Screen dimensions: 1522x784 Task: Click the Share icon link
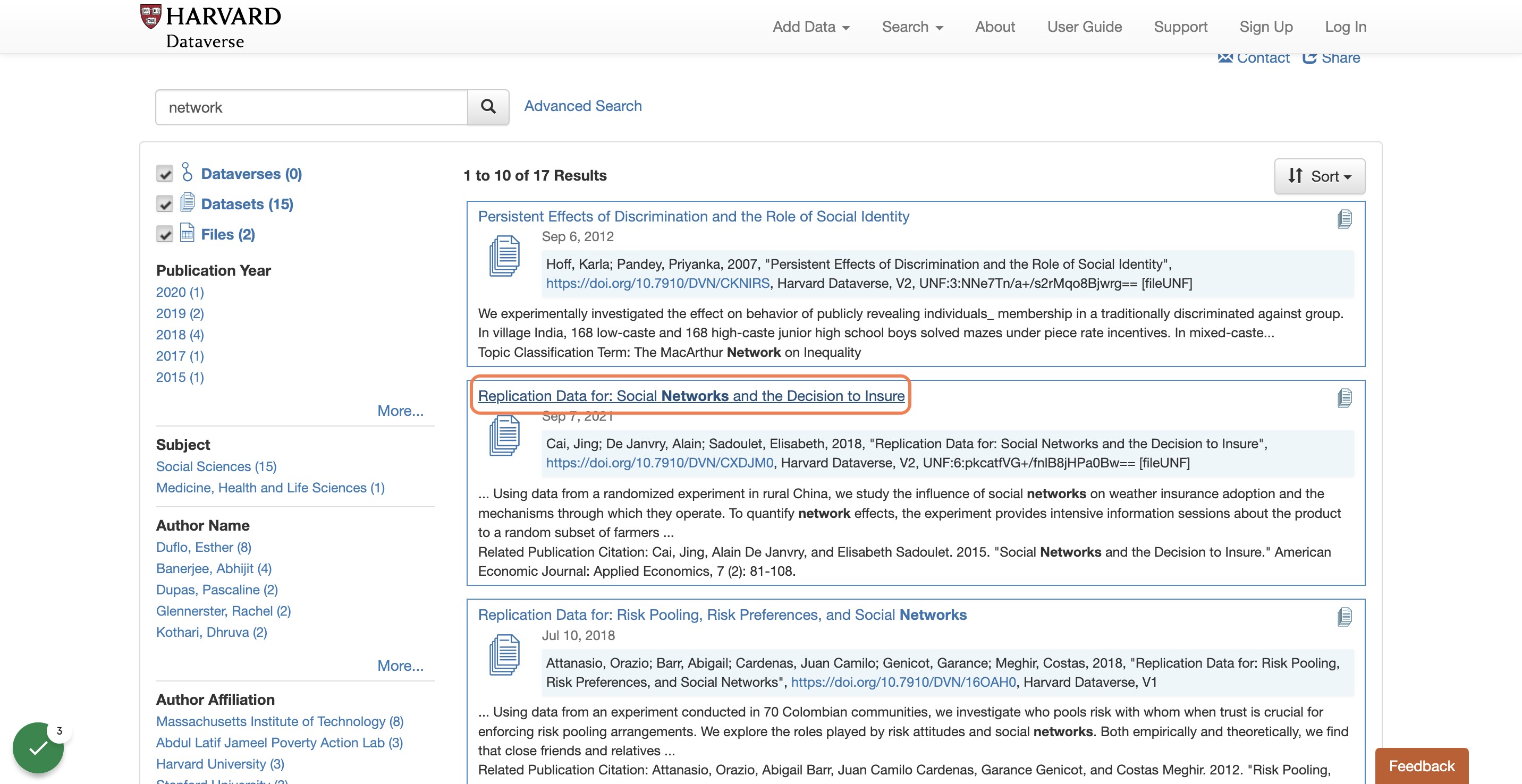pyautogui.click(x=1331, y=58)
